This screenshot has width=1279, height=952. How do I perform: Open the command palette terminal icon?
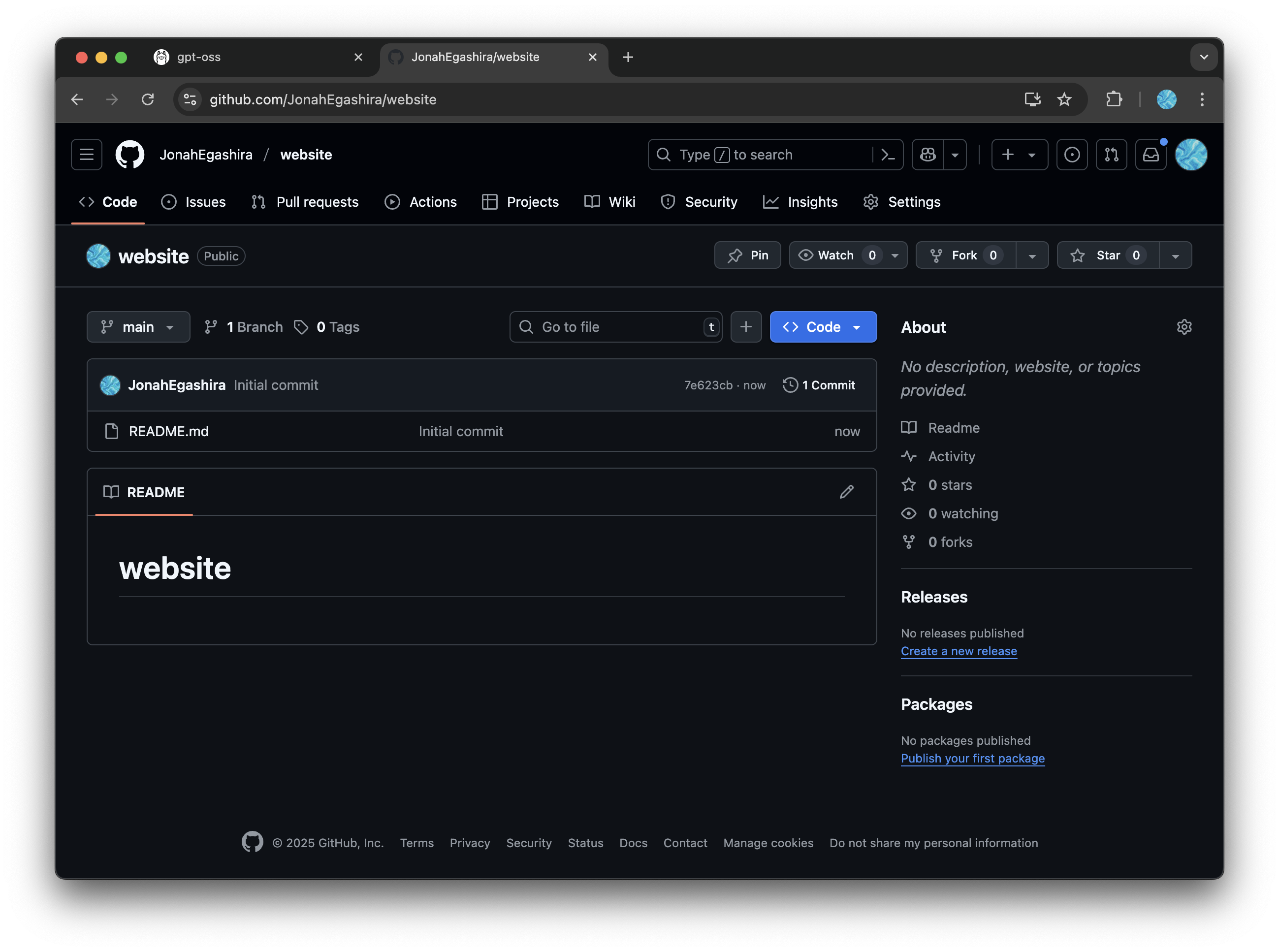coord(887,155)
